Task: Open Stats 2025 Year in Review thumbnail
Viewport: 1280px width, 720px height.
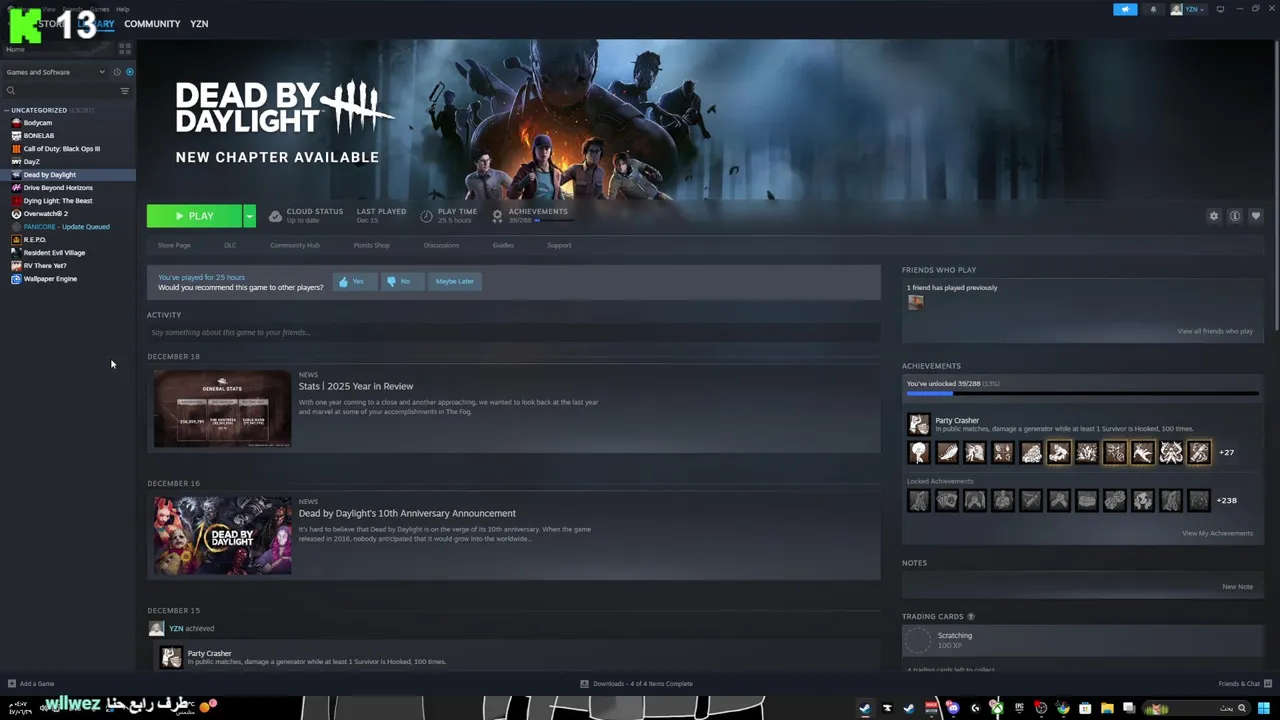Action: [222, 408]
